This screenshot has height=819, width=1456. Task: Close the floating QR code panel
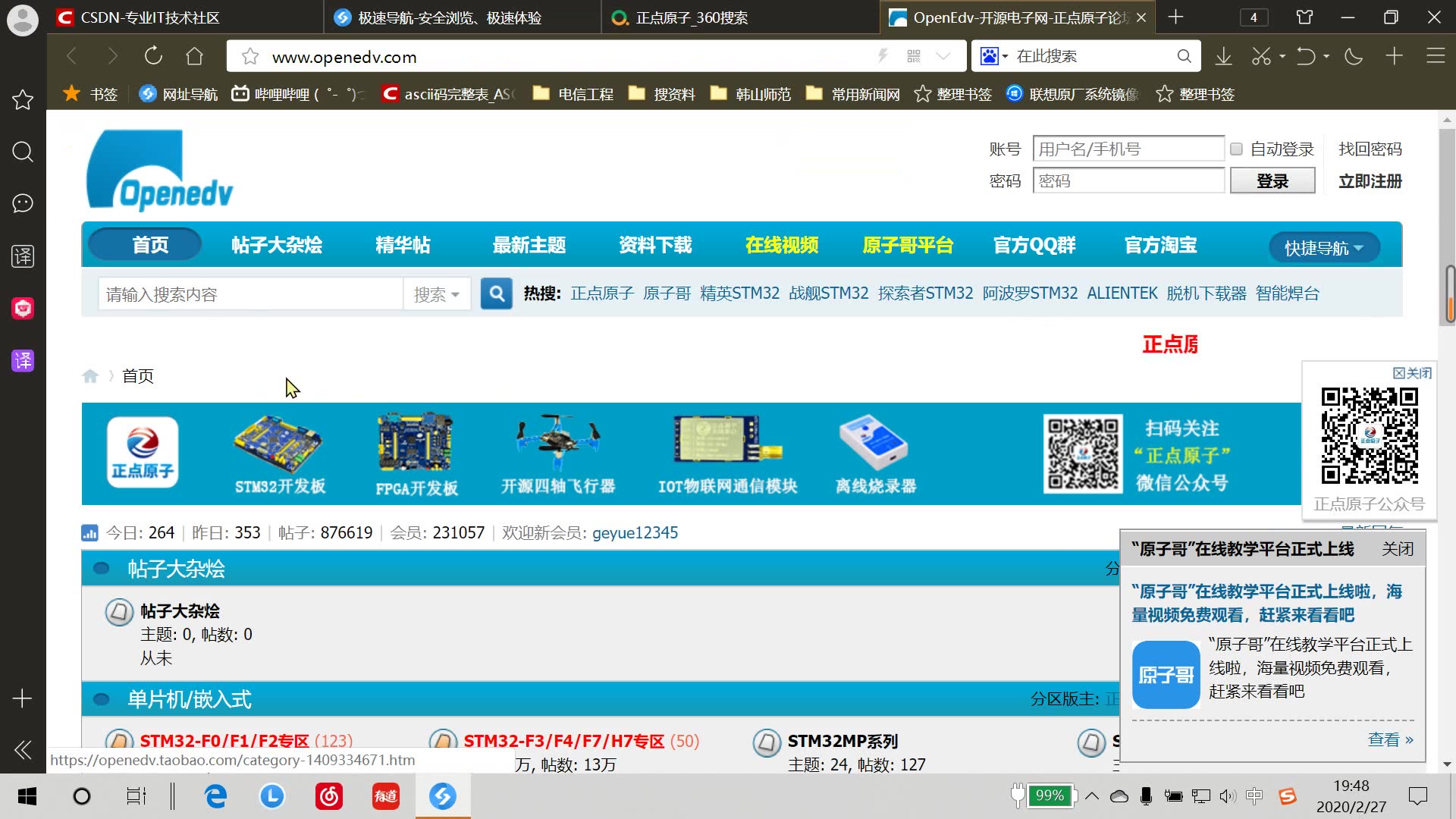click(x=1412, y=373)
